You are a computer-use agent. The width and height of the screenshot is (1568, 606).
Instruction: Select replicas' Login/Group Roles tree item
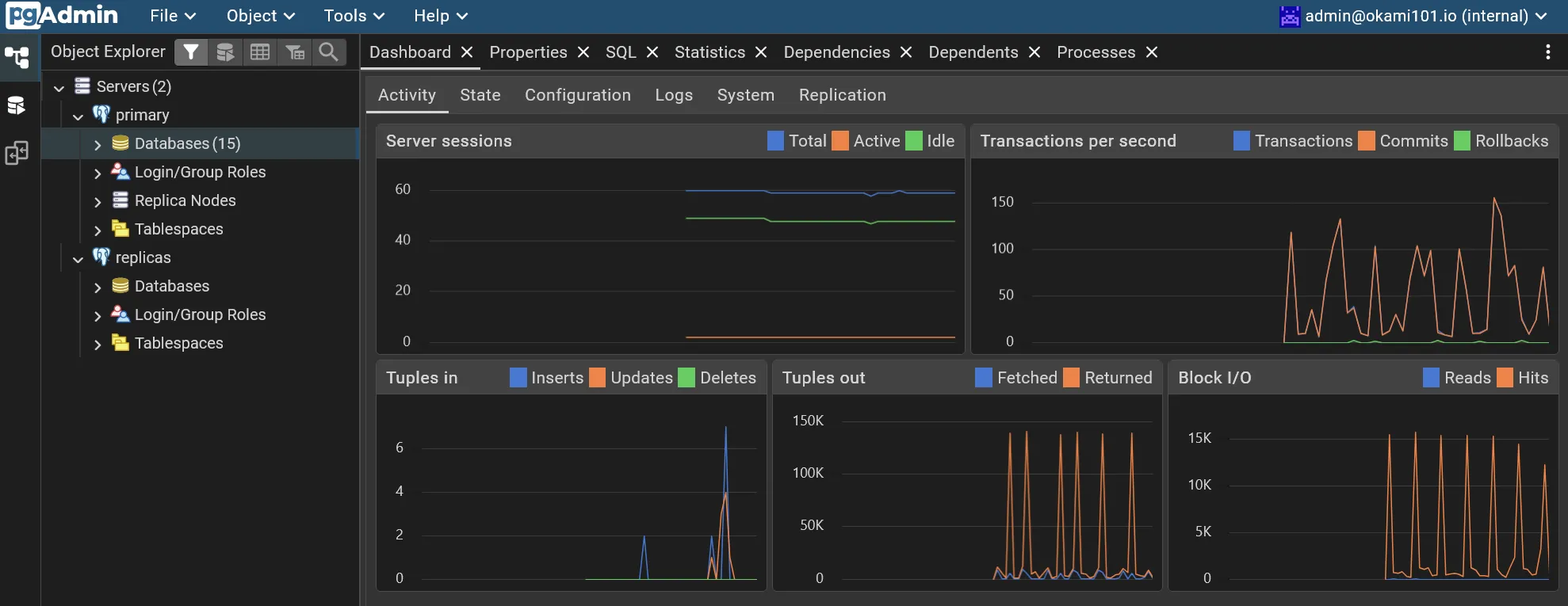[201, 314]
